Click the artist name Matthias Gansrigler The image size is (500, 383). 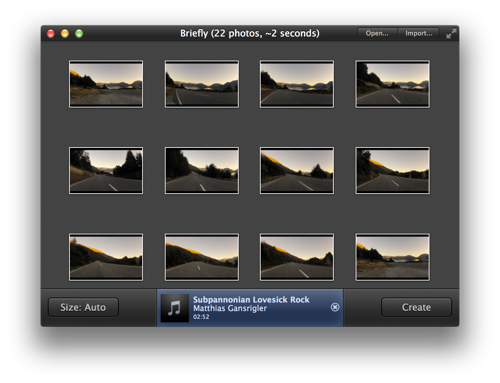tap(230, 308)
